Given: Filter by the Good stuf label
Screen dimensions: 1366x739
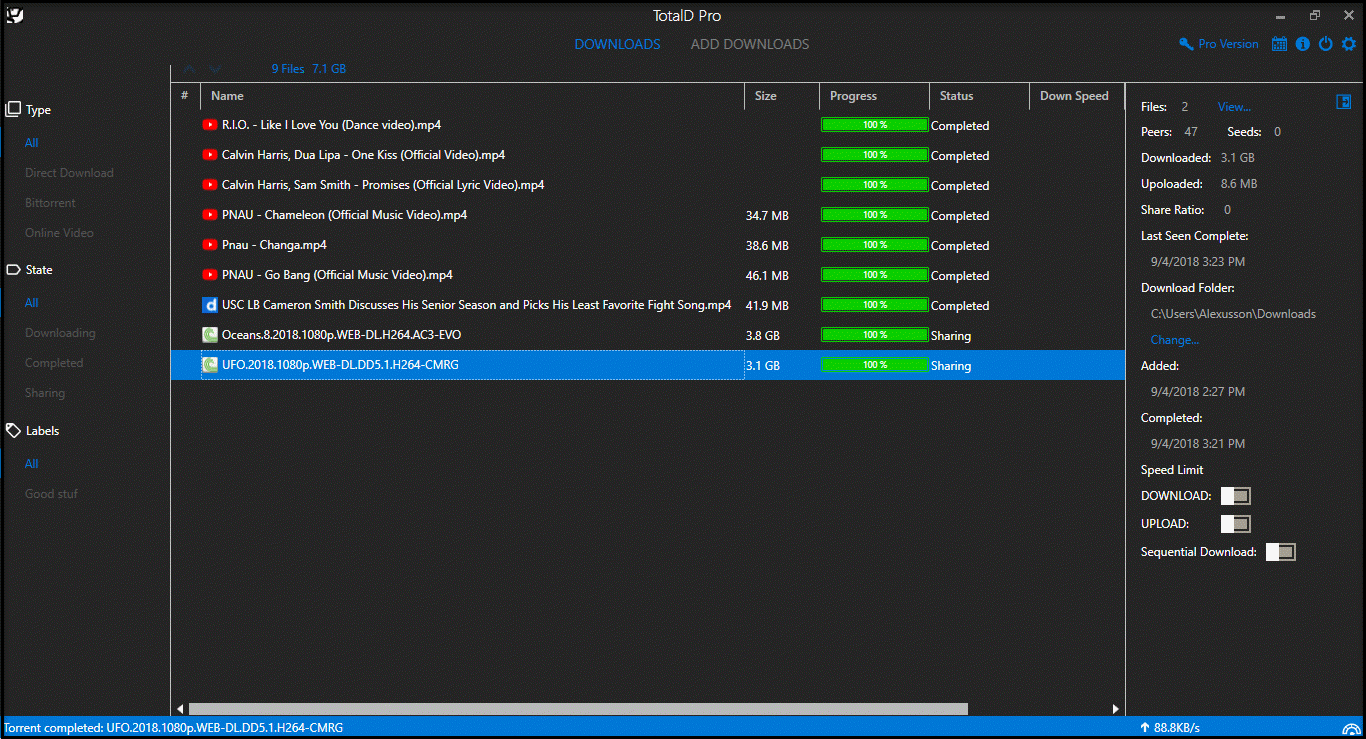Looking at the screenshot, I should tap(51, 494).
